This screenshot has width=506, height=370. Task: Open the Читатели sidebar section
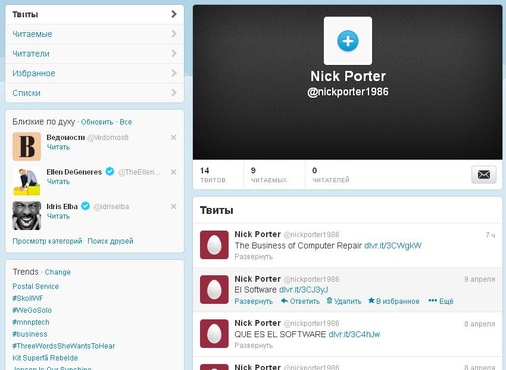[x=95, y=54]
